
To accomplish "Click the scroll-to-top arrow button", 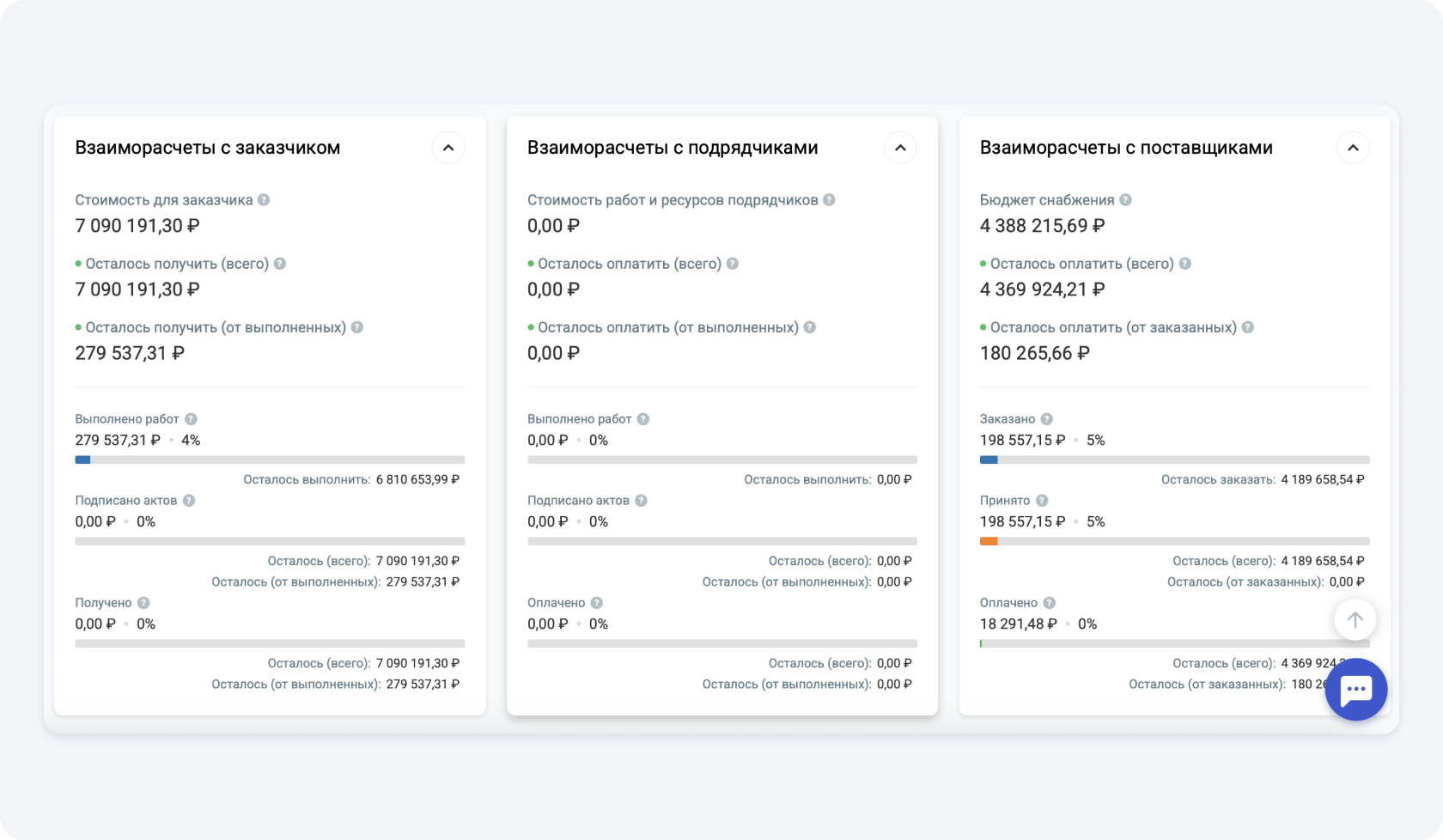I will click(x=1355, y=619).
